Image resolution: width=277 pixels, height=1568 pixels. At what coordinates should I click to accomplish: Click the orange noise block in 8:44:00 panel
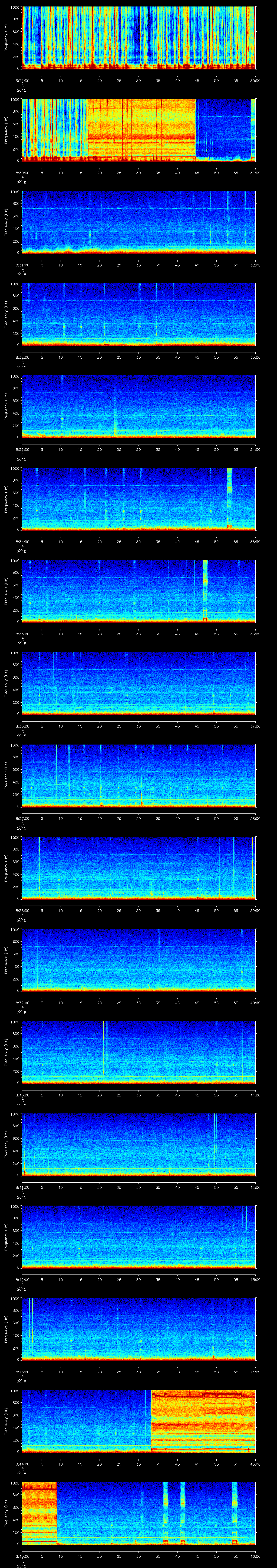[x=203, y=1421]
